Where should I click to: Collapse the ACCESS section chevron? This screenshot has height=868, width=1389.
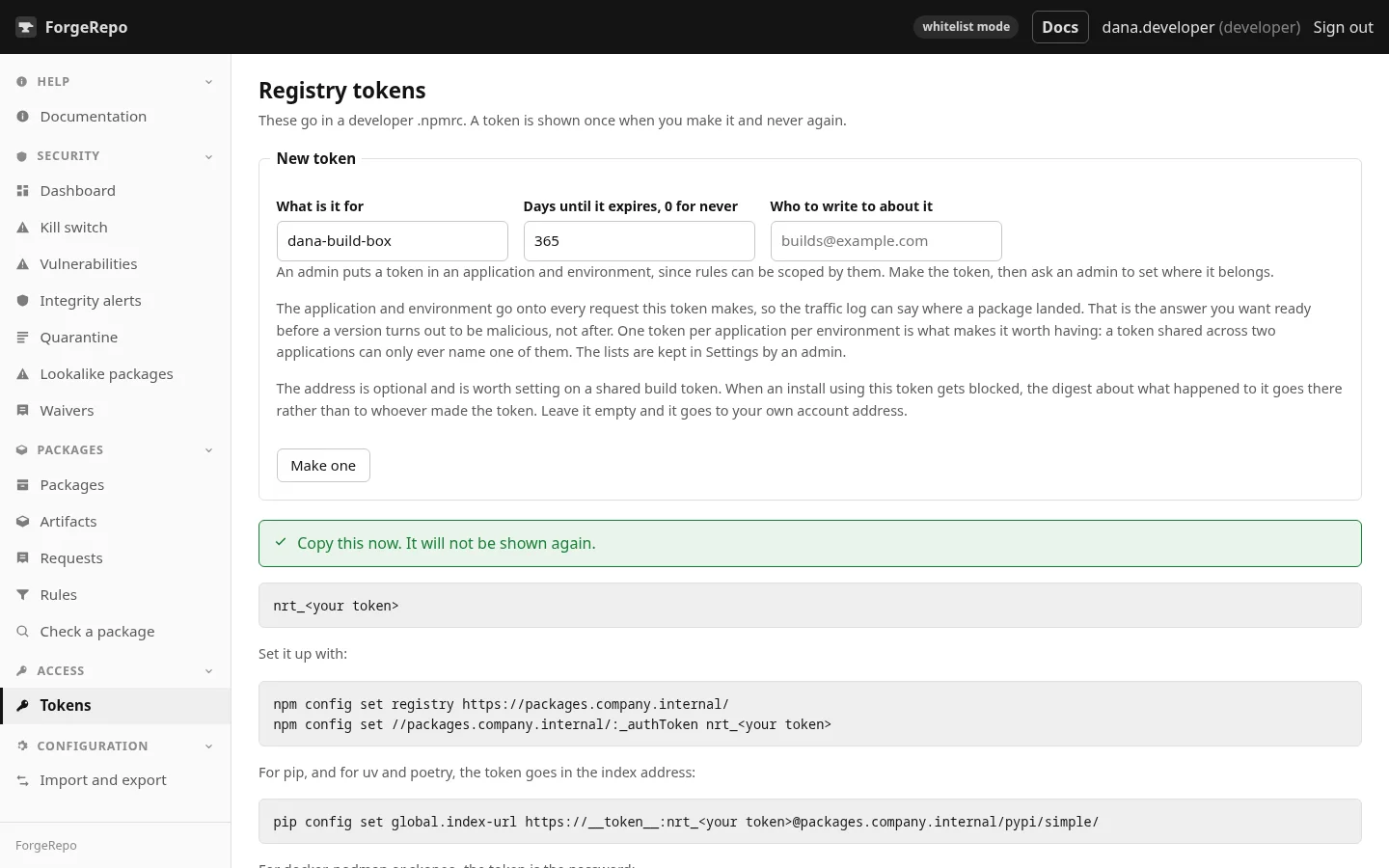click(x=208, y=671)
